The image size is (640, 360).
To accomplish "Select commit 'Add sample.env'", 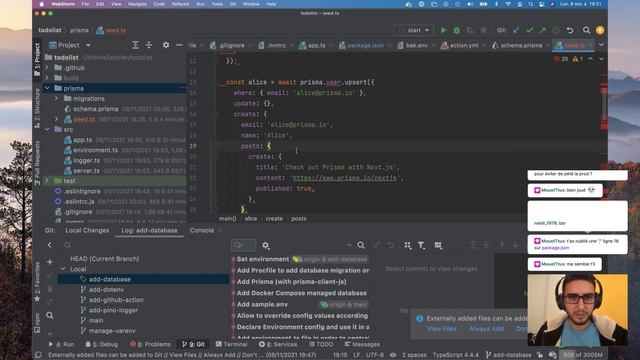I will pos(262,304).
